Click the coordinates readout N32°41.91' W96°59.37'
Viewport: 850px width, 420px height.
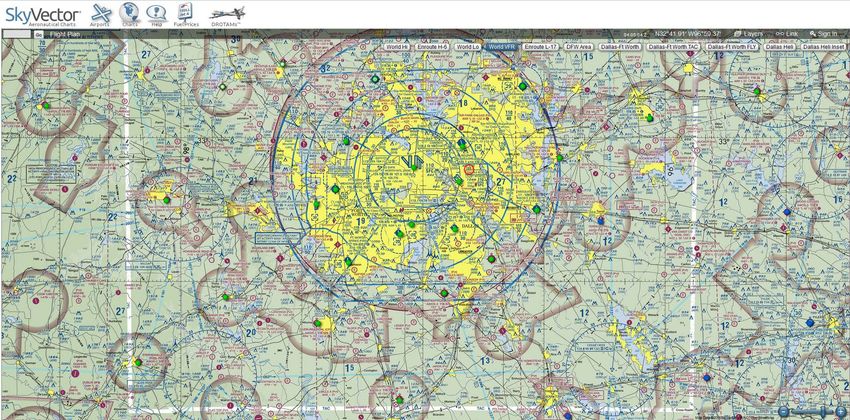(x=688, y=34)
